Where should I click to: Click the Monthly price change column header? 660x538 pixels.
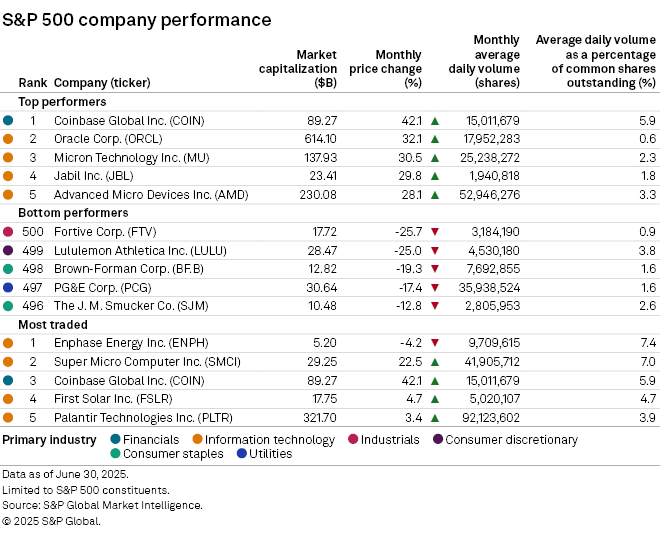tap(385, 68)
